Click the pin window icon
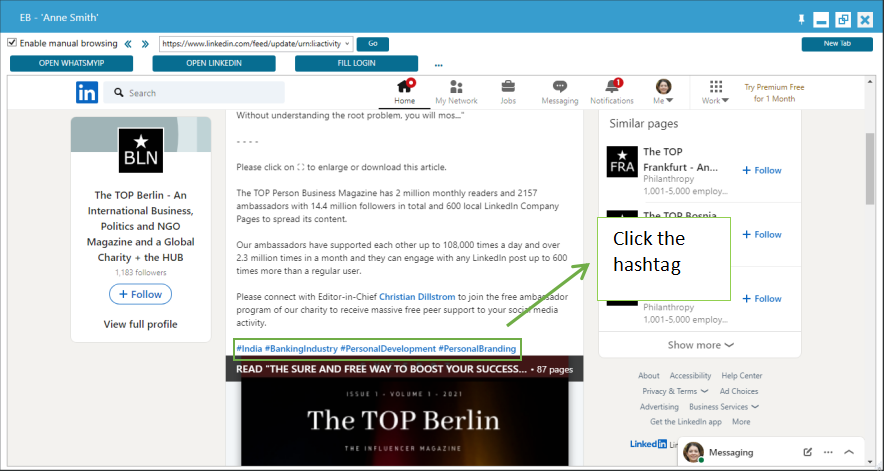 click(801, 20)
